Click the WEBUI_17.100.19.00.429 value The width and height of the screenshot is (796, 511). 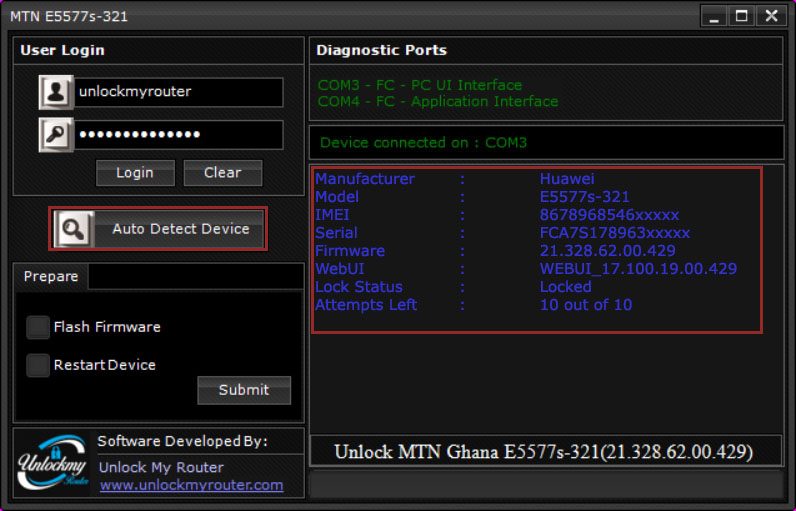click(x=638, y=269)
